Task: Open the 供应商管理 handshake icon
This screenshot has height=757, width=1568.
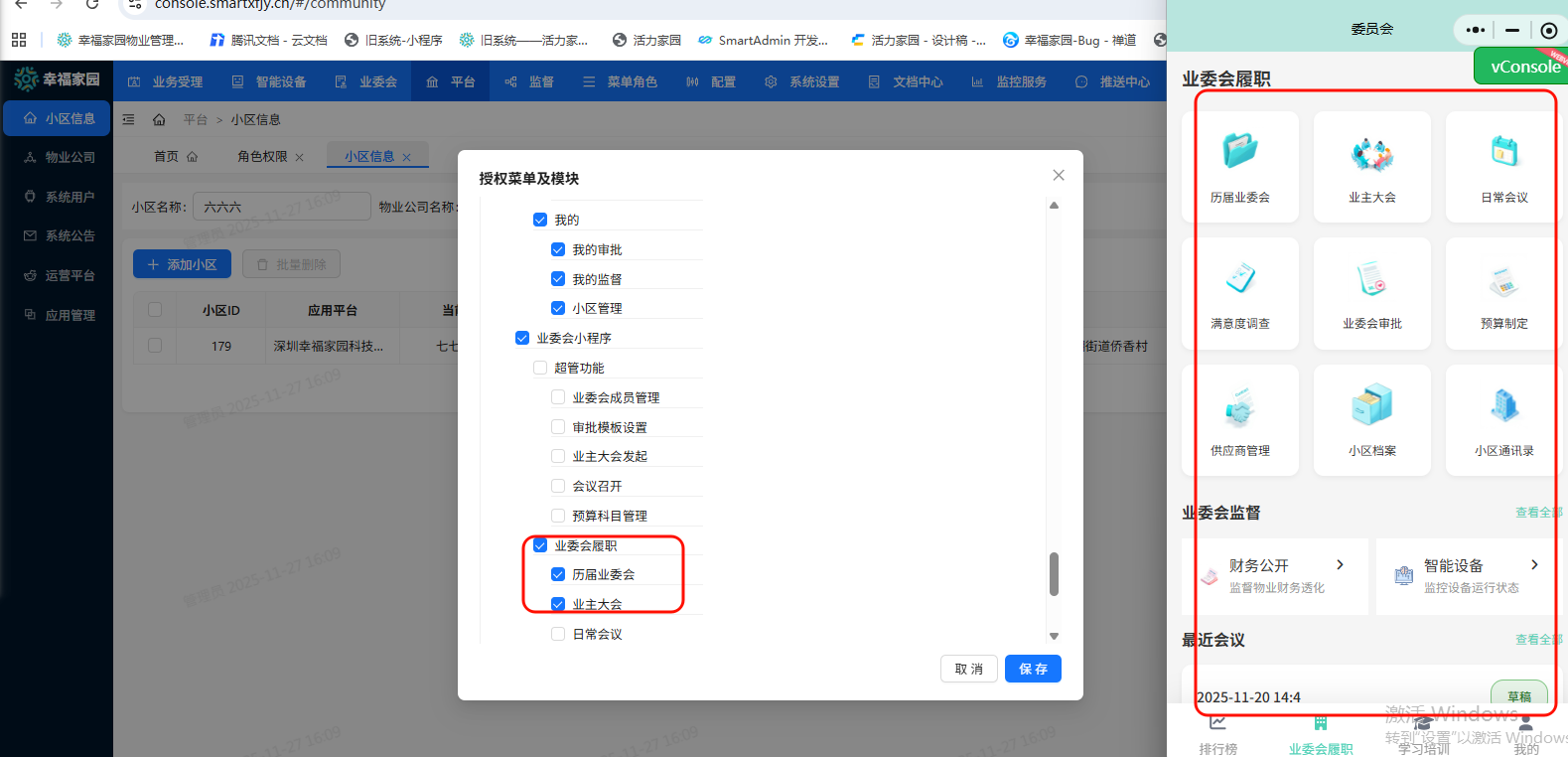Action: pos(1240,406)
